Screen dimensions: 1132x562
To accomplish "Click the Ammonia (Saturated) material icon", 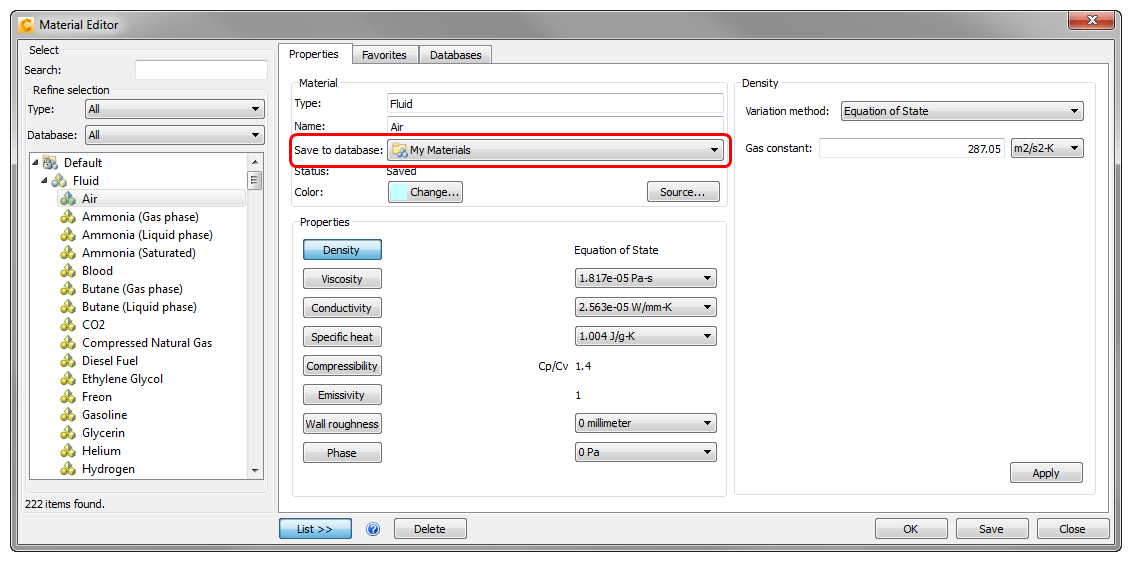I will [x=68, y=253].
